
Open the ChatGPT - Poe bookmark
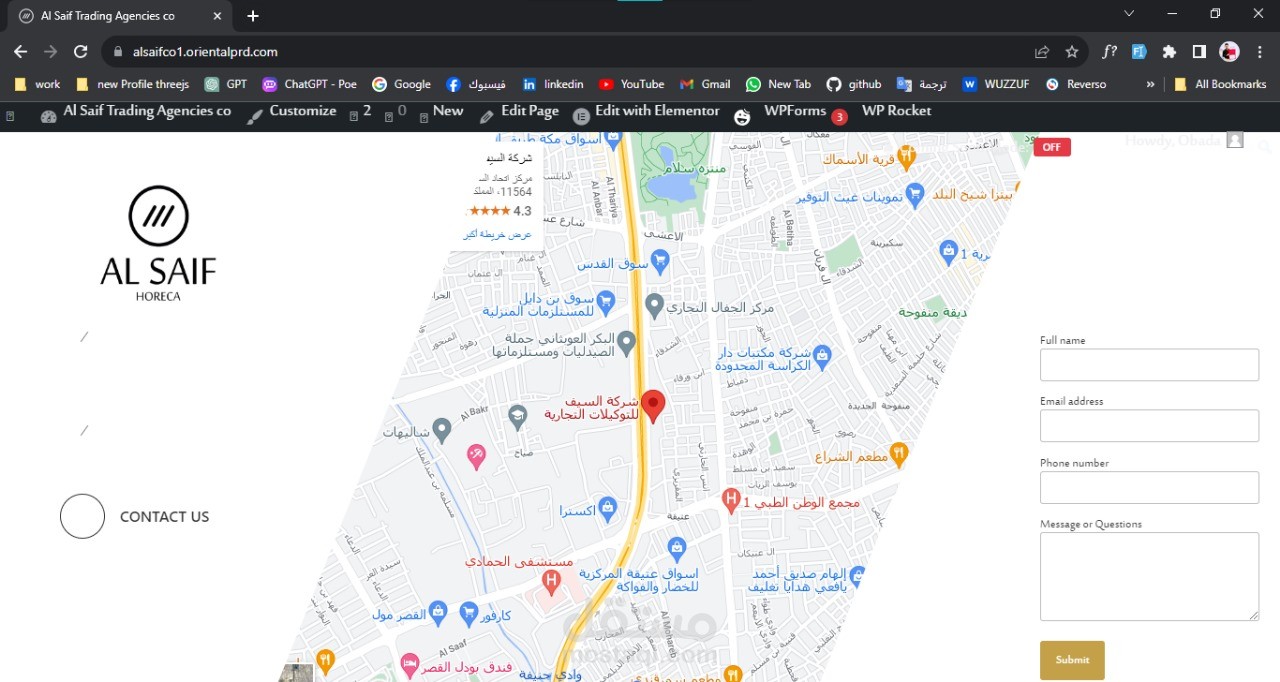[x=309, y=84]
